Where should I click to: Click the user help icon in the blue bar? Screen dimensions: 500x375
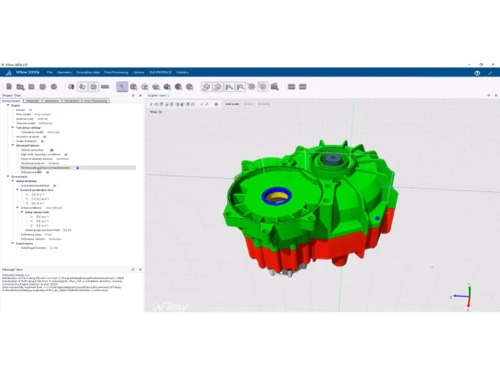click(477, 73)
